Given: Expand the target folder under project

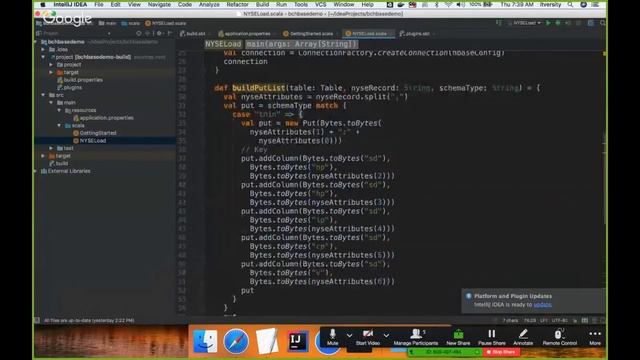Looking at the screenshot, I should pyautogui.click(x=51, y=72).
